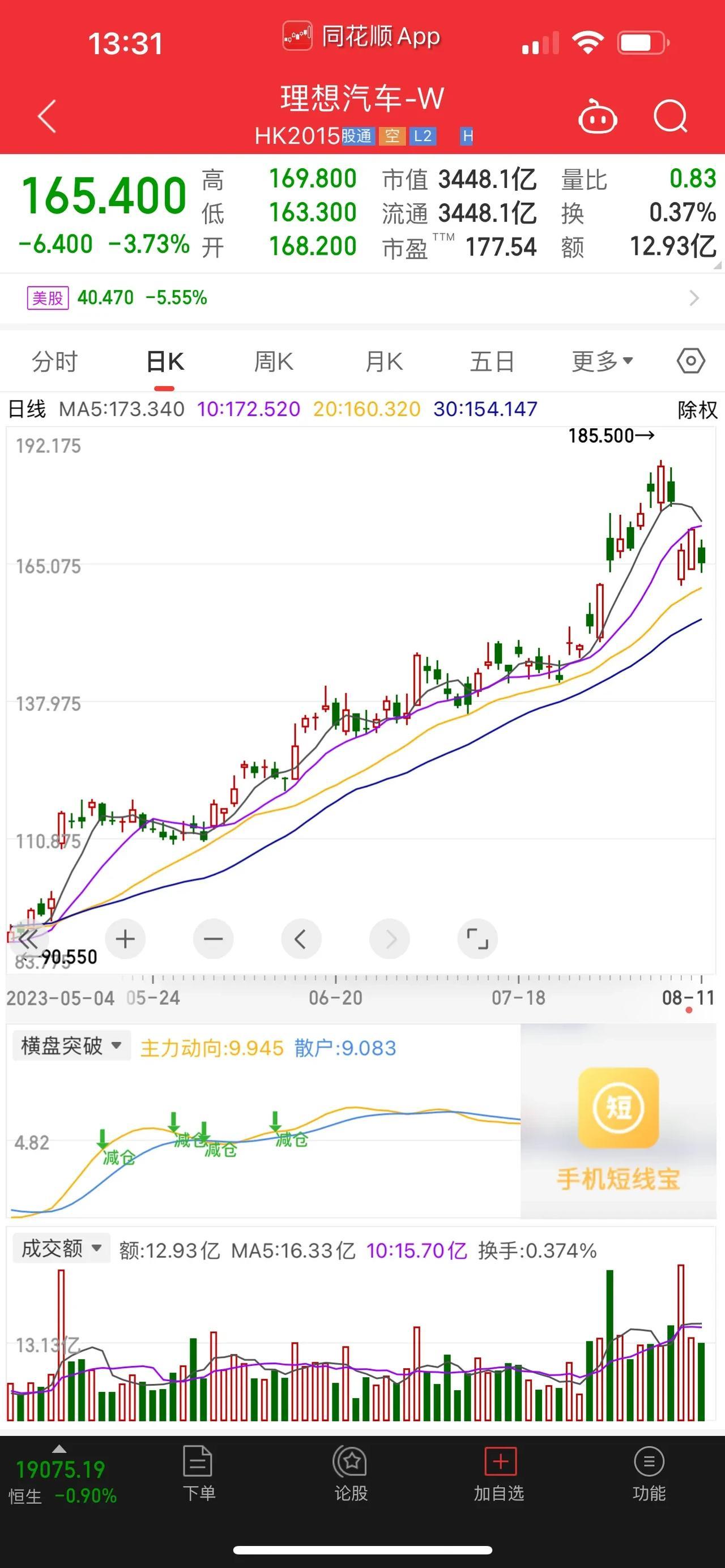Tap the 08-11 date axis label
This screenshot has width=725, height=1568.
coord(688,998)
